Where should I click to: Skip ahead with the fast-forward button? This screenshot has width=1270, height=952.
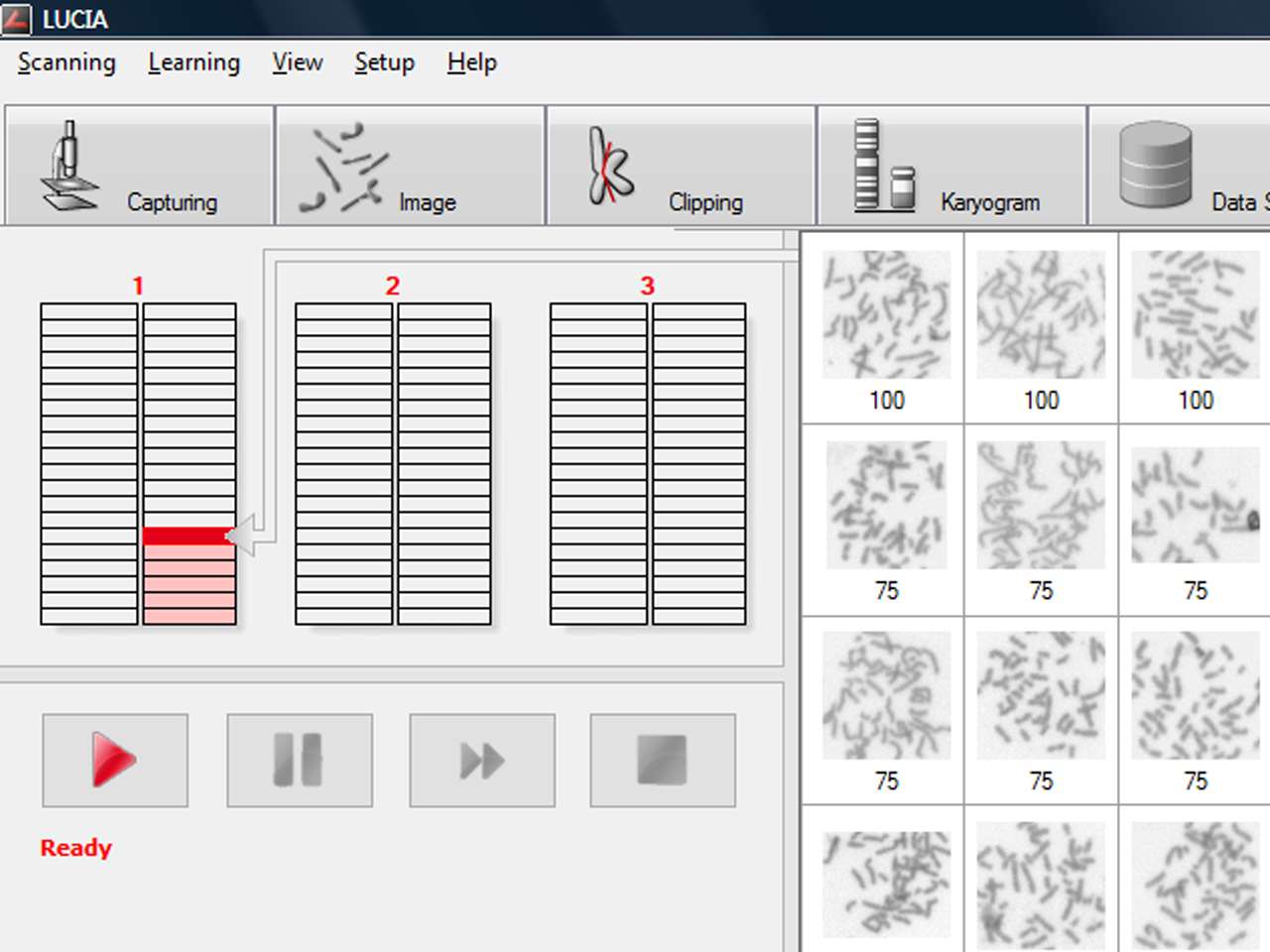click(x=482, y=761)
